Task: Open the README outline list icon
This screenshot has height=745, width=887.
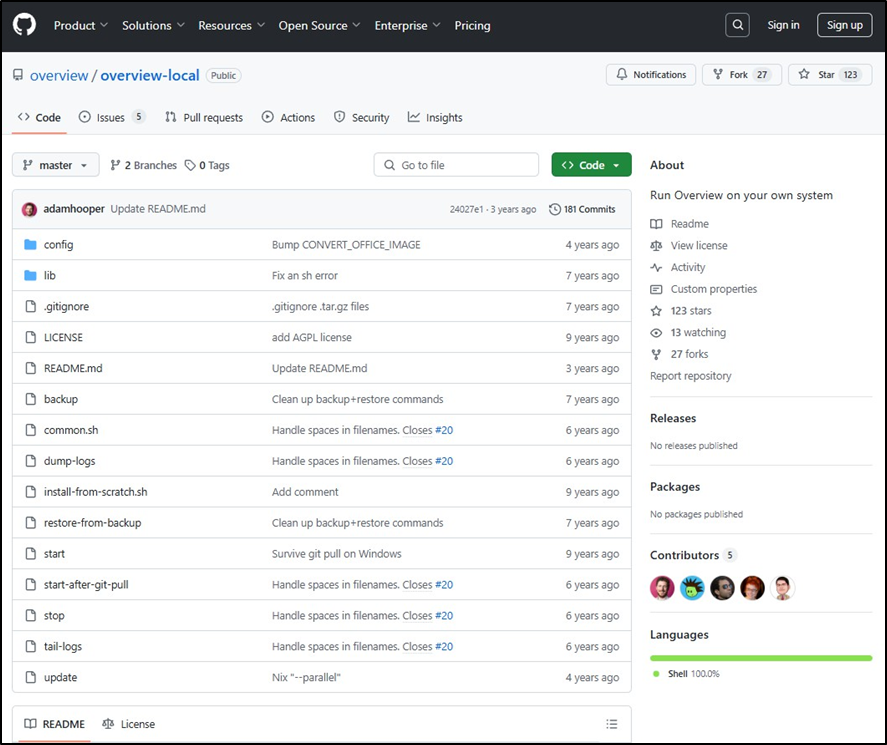Action: (612, 724)
